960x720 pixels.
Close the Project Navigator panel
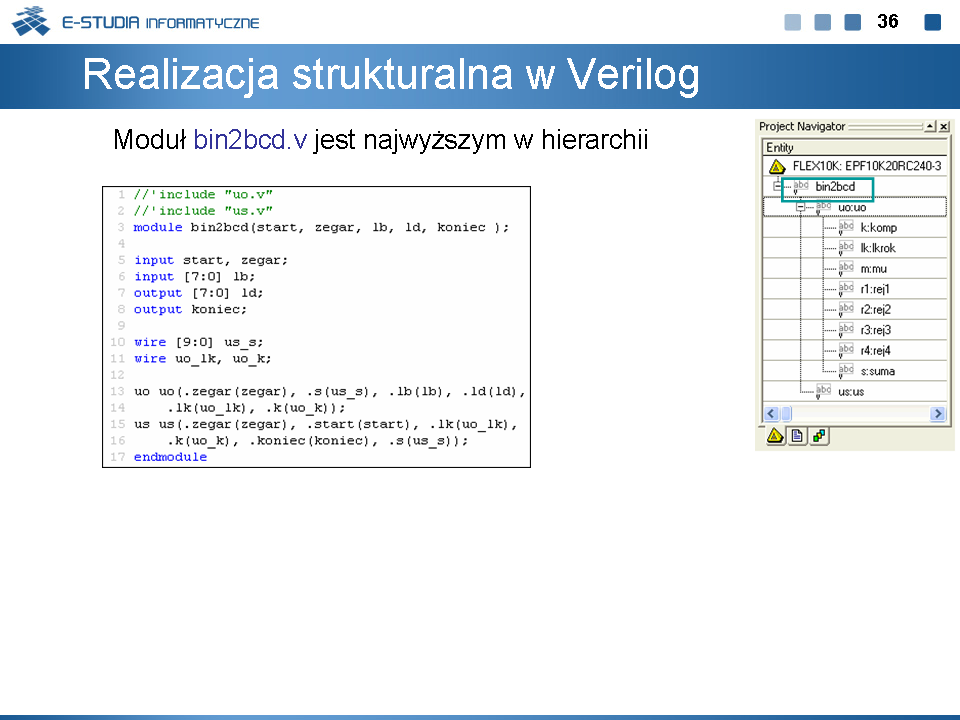point(944,127)
